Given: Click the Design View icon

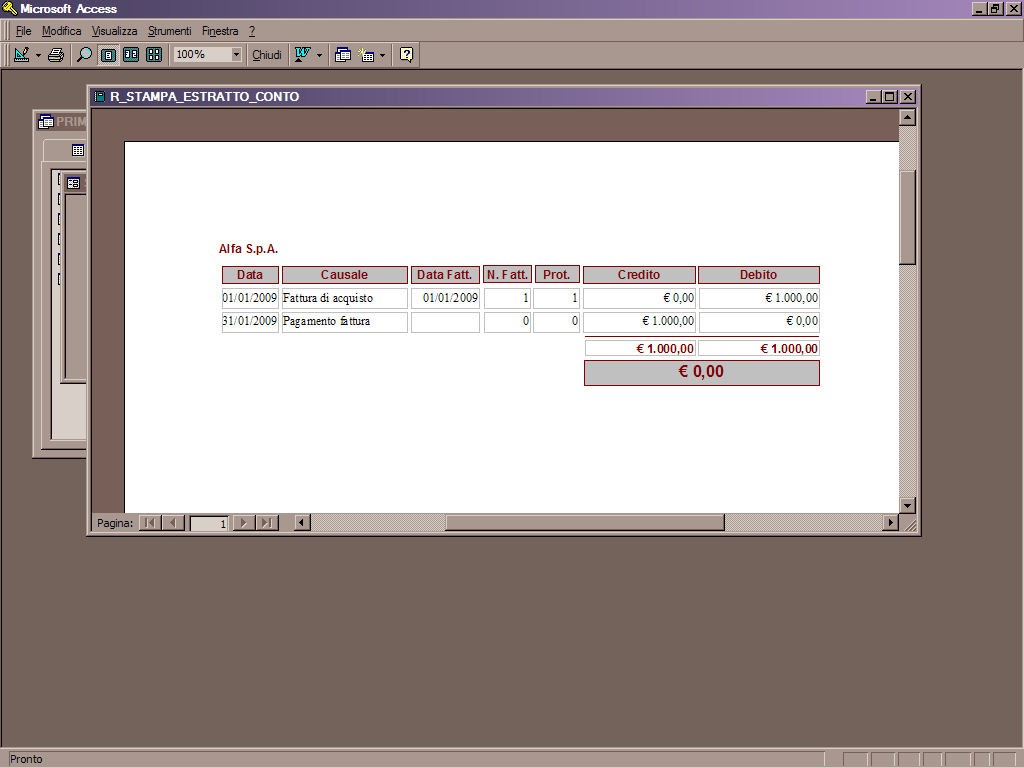Looking at the screenshot, I should pos(21,55).
